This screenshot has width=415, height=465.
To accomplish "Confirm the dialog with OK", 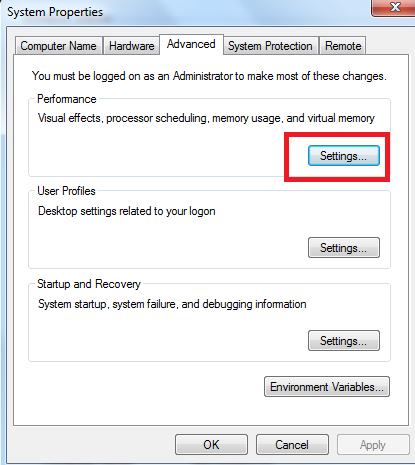I will coord(211,445).
